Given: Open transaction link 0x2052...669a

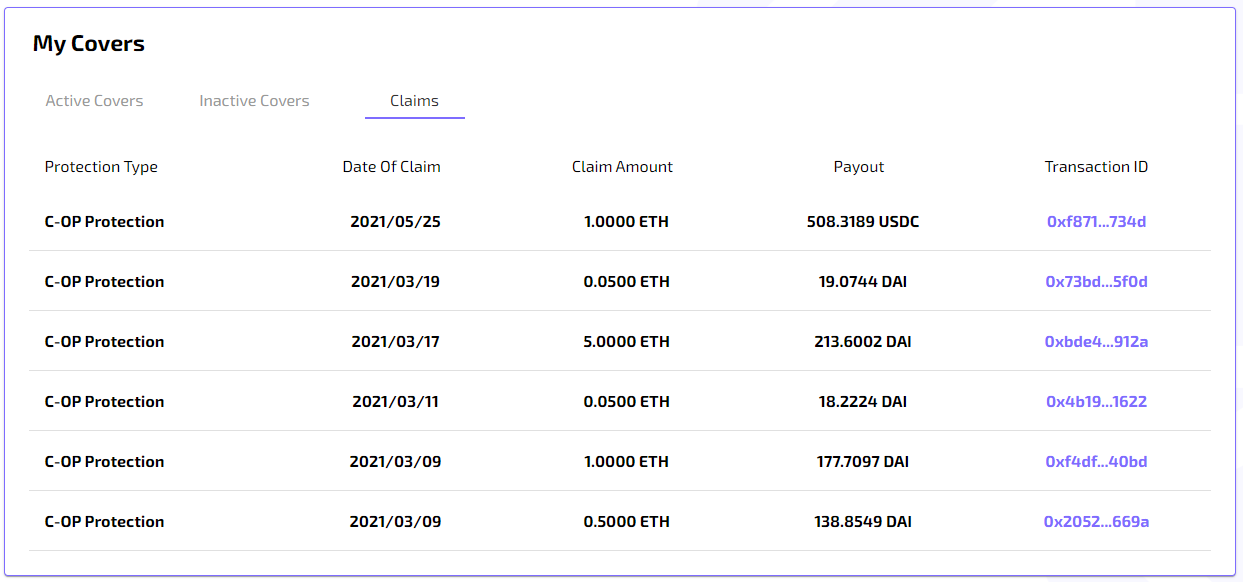Looking at the screenshot, I should coord(1096,522).
